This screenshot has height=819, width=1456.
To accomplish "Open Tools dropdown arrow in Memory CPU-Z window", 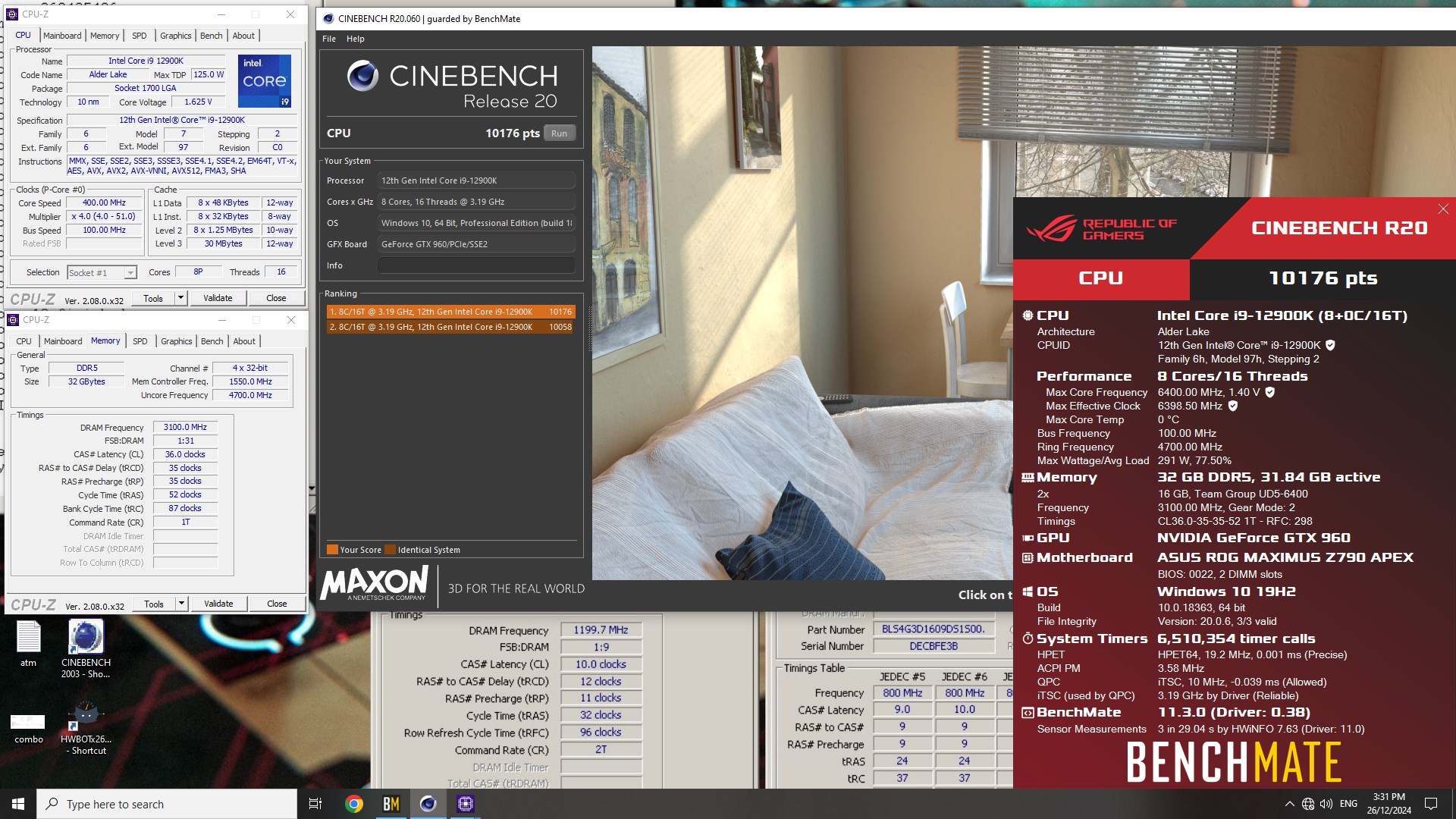I will [181, 604].
